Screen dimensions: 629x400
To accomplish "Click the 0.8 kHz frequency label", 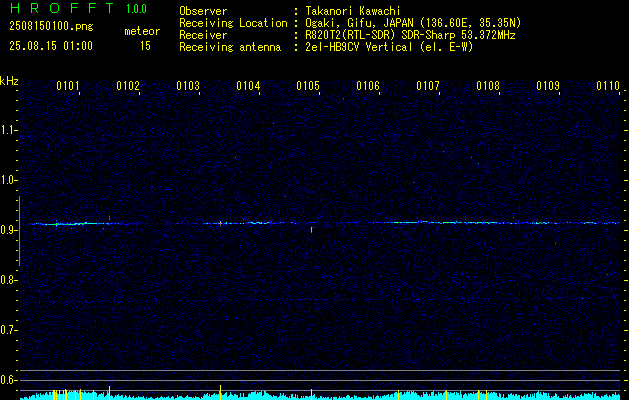I will click(x=9, y=280).
